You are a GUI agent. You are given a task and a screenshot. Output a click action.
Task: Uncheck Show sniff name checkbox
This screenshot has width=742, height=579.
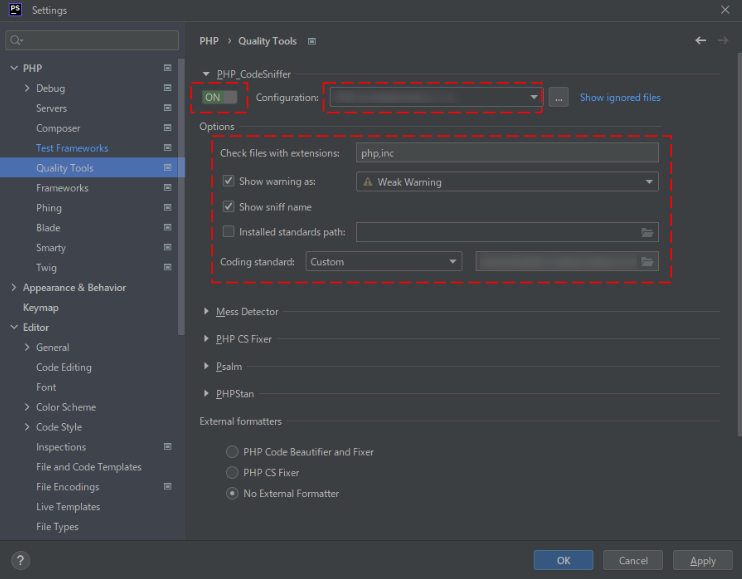click(x=229, y=207)
